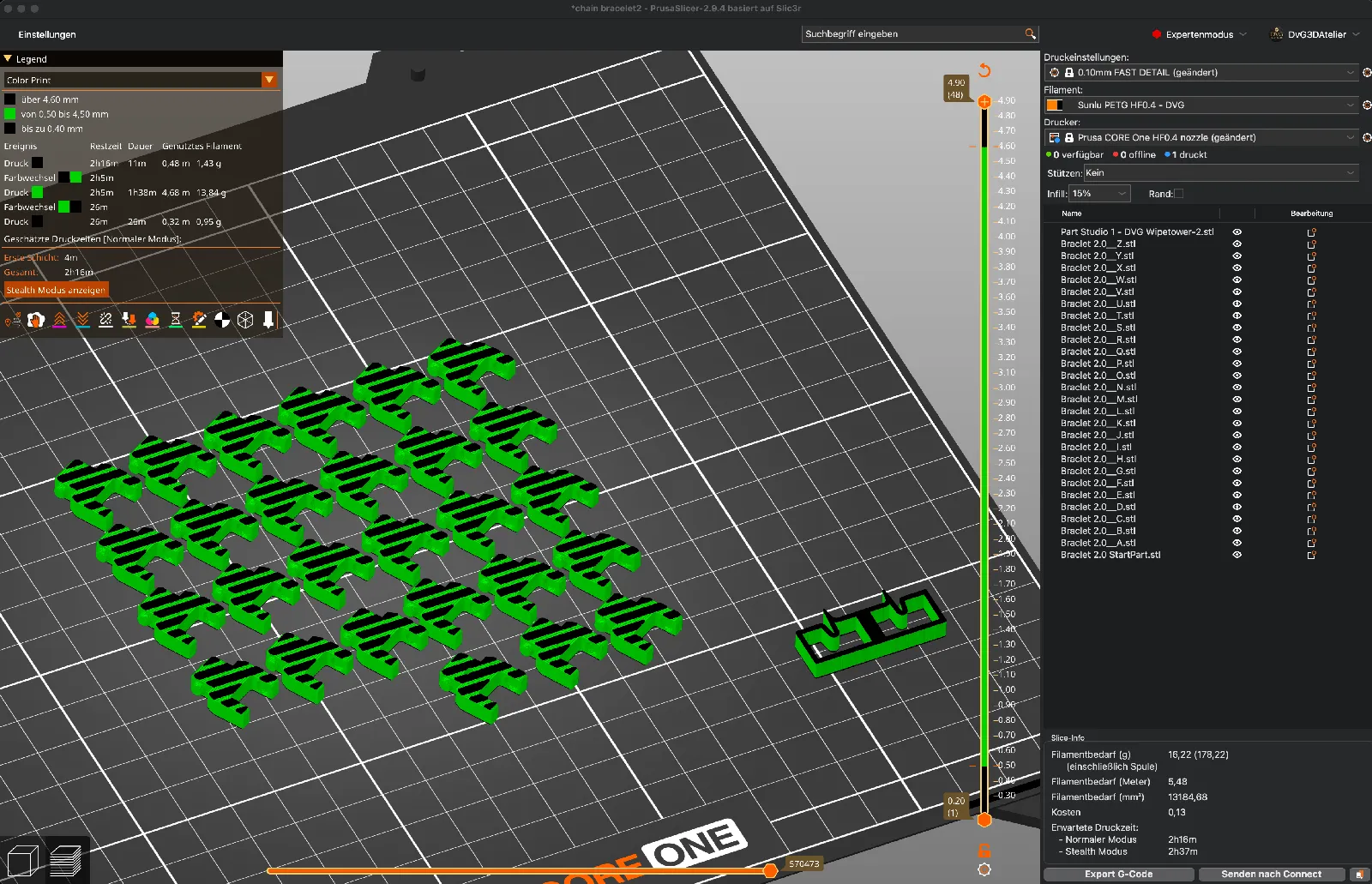This screenshot has width=1372, height=884.
Task: Click the Export G-Code button
Action: pos(1118,875)
